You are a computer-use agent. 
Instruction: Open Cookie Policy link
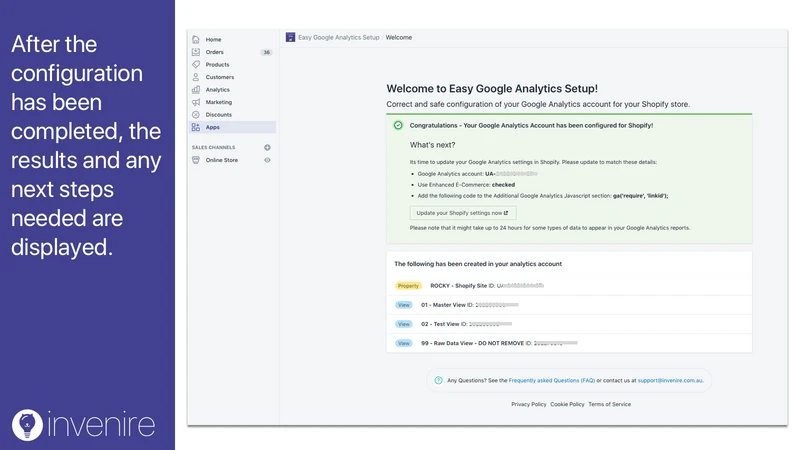[567, 404]
